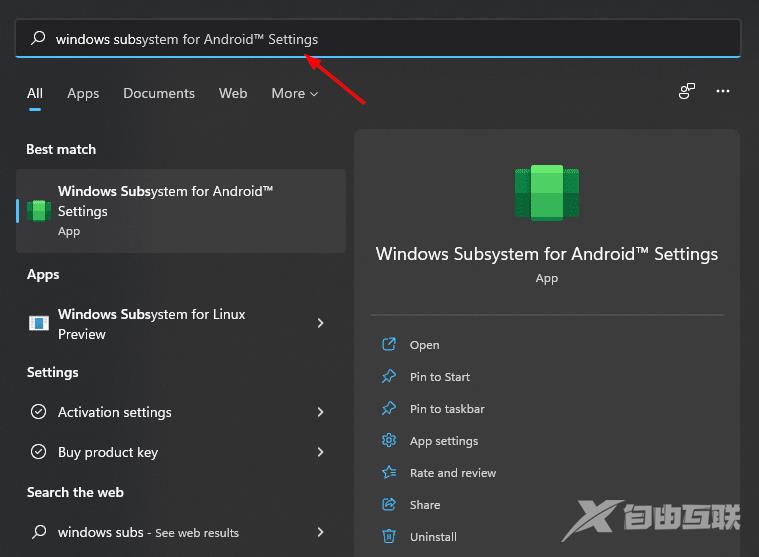Switch to the Apps tab
The height and width of the screenshot is (557, 759).
click(83, 93)
